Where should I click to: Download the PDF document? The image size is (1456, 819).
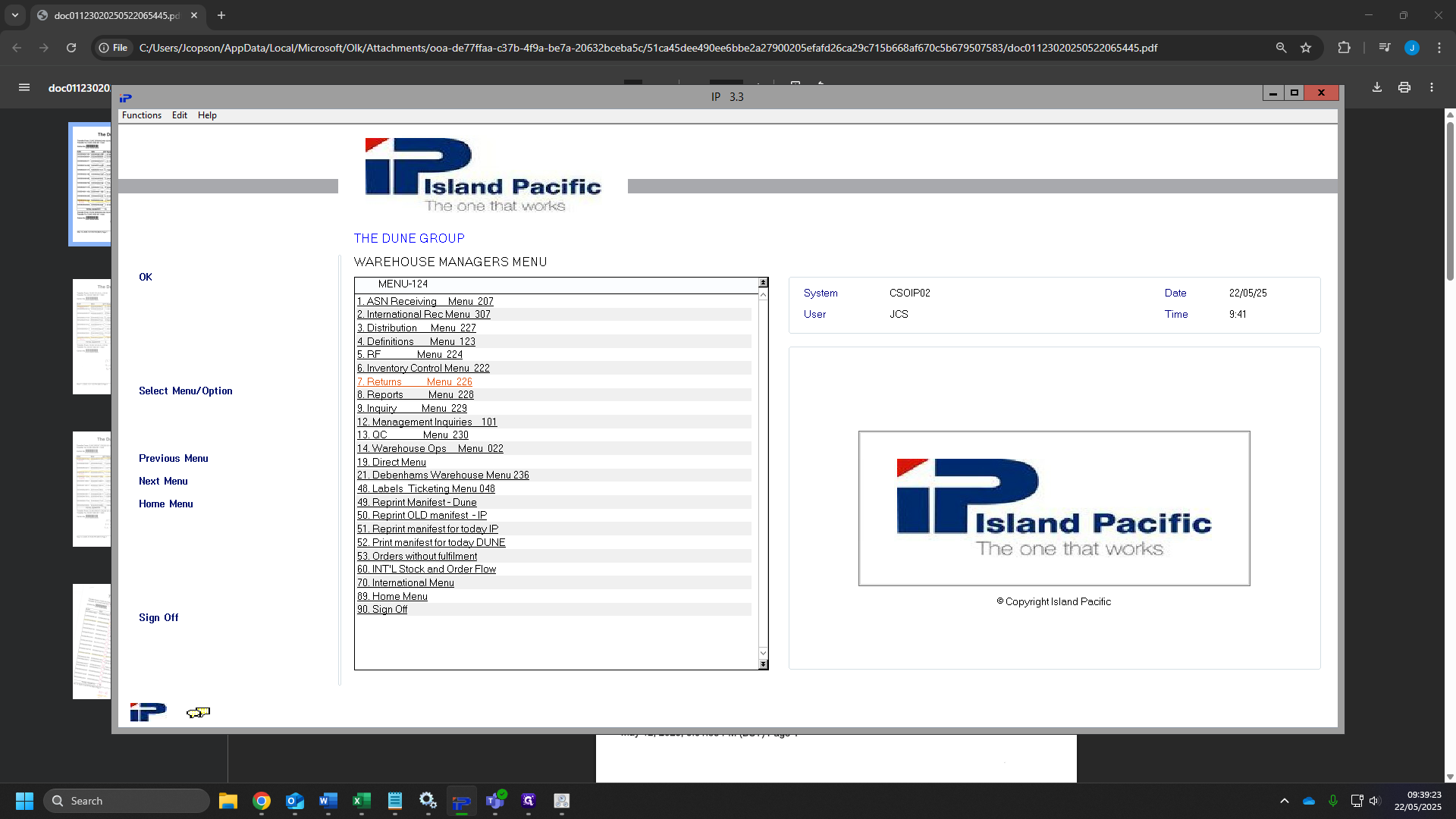pos(1377,88)
